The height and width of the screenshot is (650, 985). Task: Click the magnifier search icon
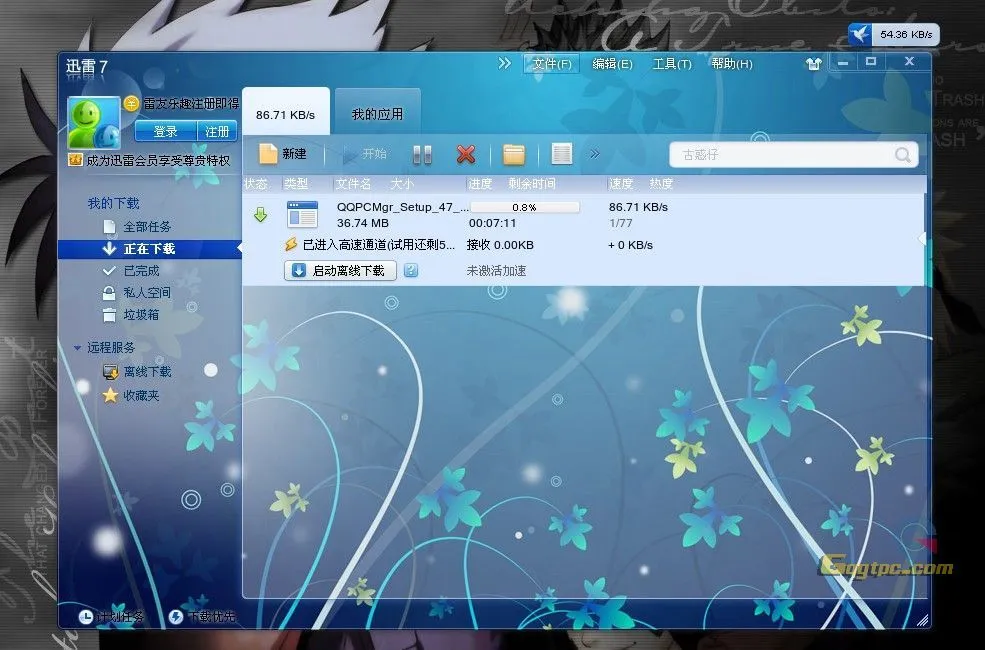click(x=903, y=155)
